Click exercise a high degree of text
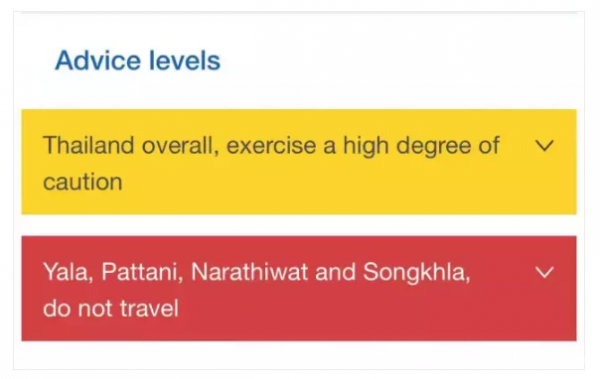 point(363,147)
